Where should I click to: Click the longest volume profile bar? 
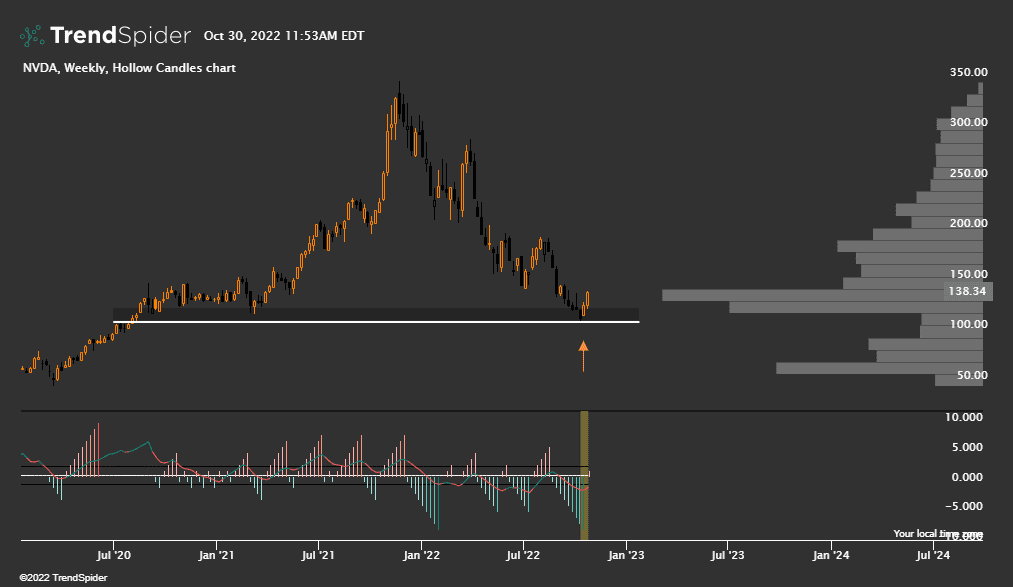pos(820,295)
